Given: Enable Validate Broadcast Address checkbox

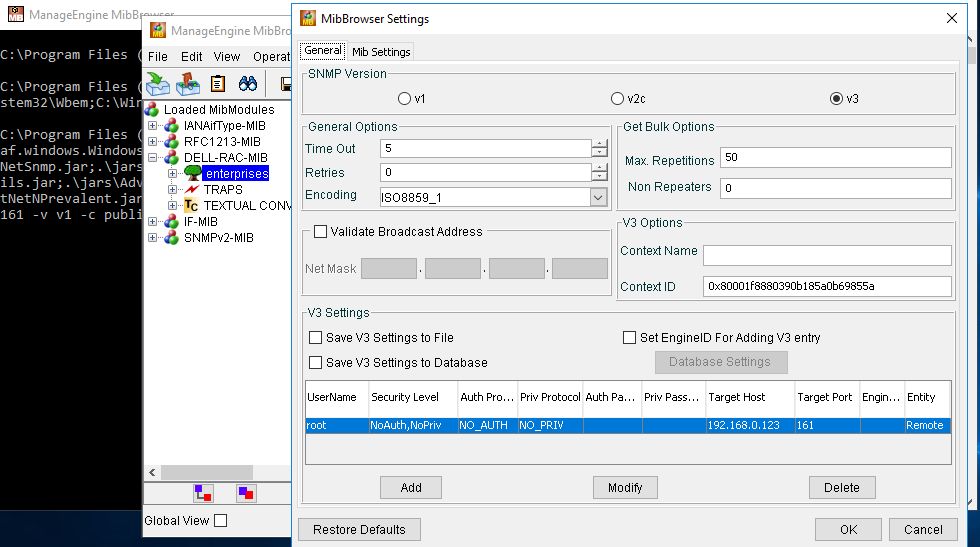Looking at the screenshot, I should point(321,232).
